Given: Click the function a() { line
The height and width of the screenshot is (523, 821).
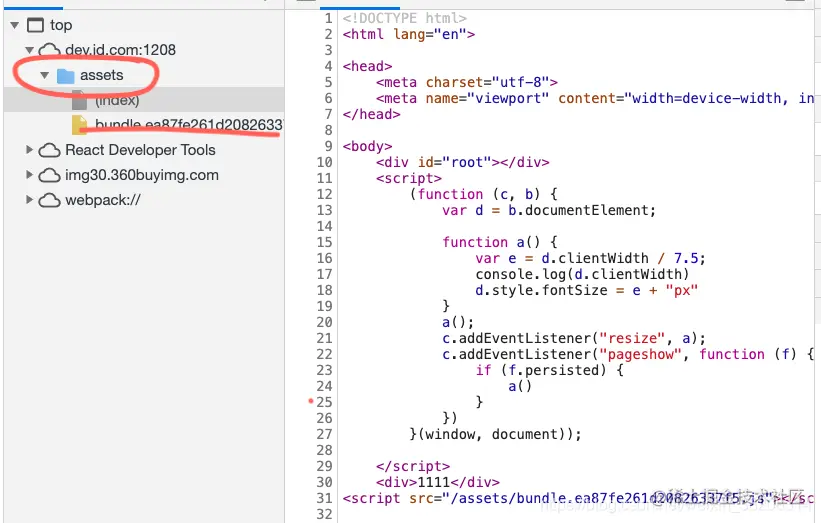Looking at the screenshot, I should point(500,242).
